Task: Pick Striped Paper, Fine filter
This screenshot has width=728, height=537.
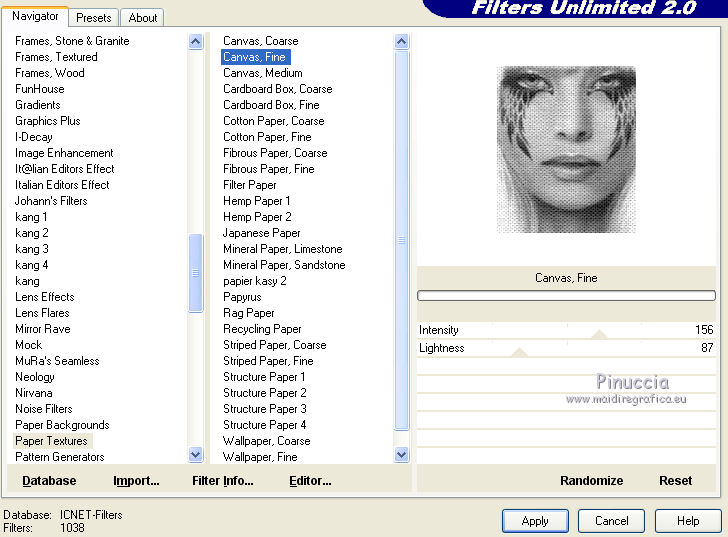Action: tap(268, 361)
